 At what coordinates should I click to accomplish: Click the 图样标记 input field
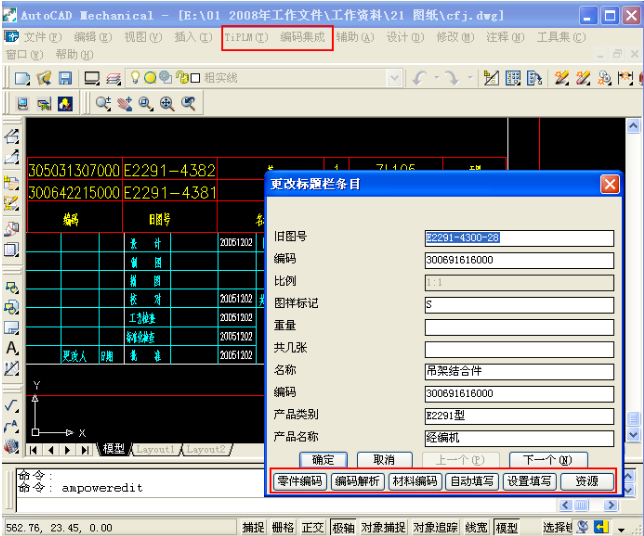(518, 305)
